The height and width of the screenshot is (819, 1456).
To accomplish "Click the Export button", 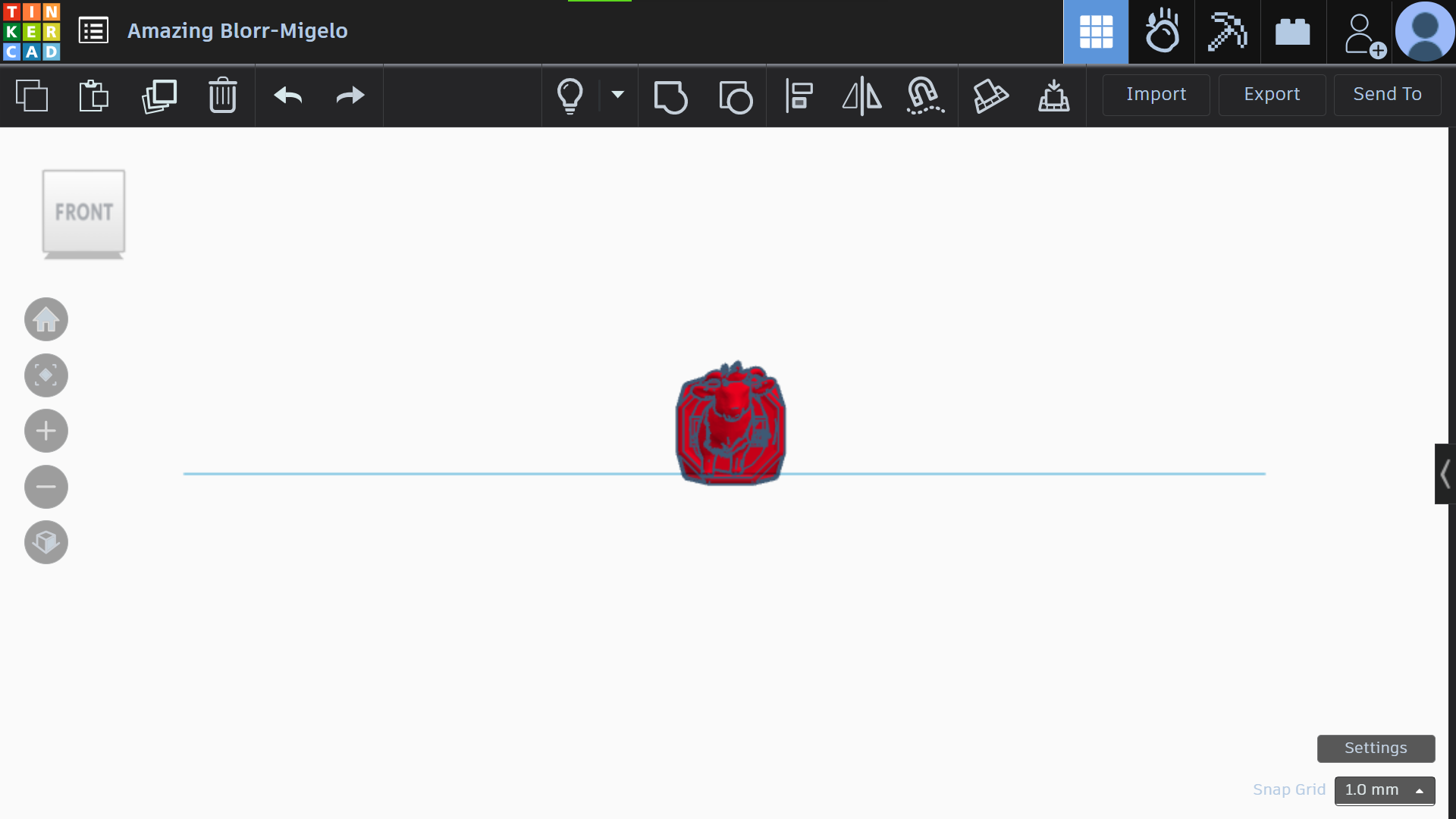I will [1272, 95].
